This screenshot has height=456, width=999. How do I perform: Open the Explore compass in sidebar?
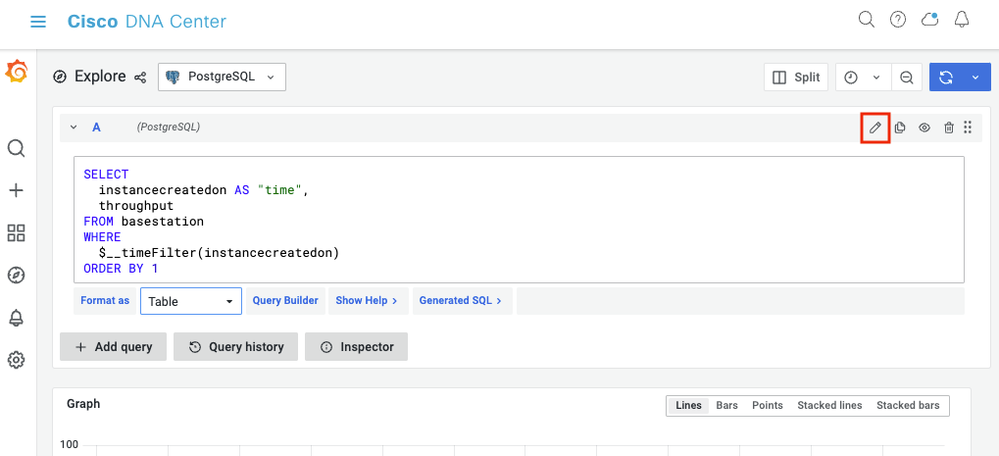tap(16, 275)
